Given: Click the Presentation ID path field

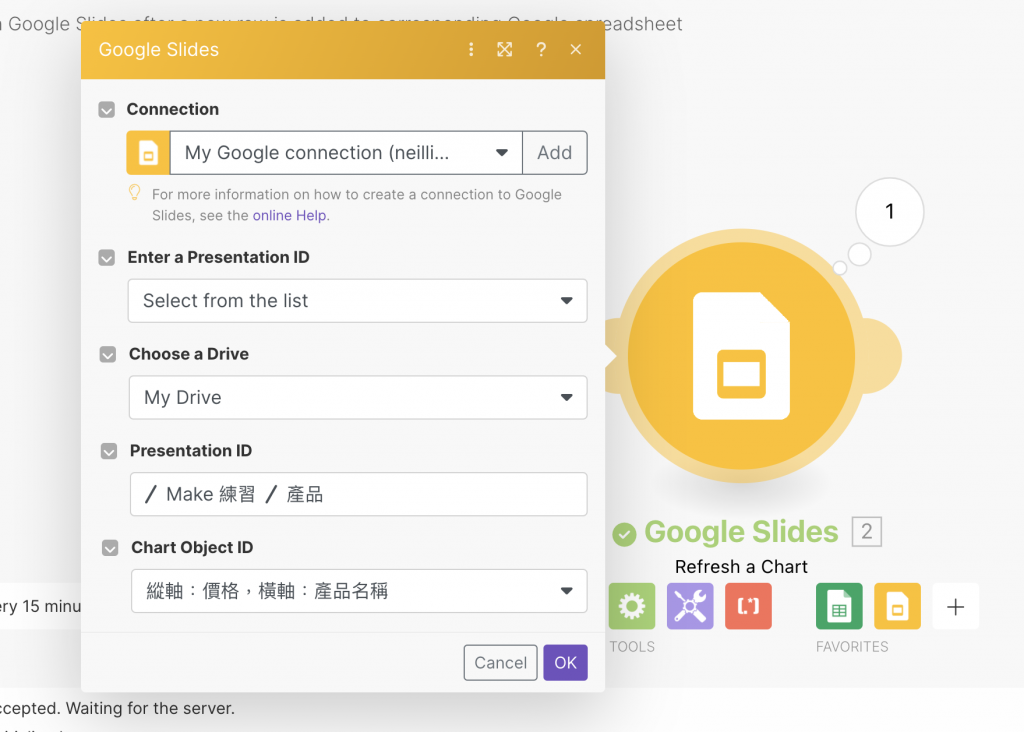Looking at the screenshot, I should 359,494.
